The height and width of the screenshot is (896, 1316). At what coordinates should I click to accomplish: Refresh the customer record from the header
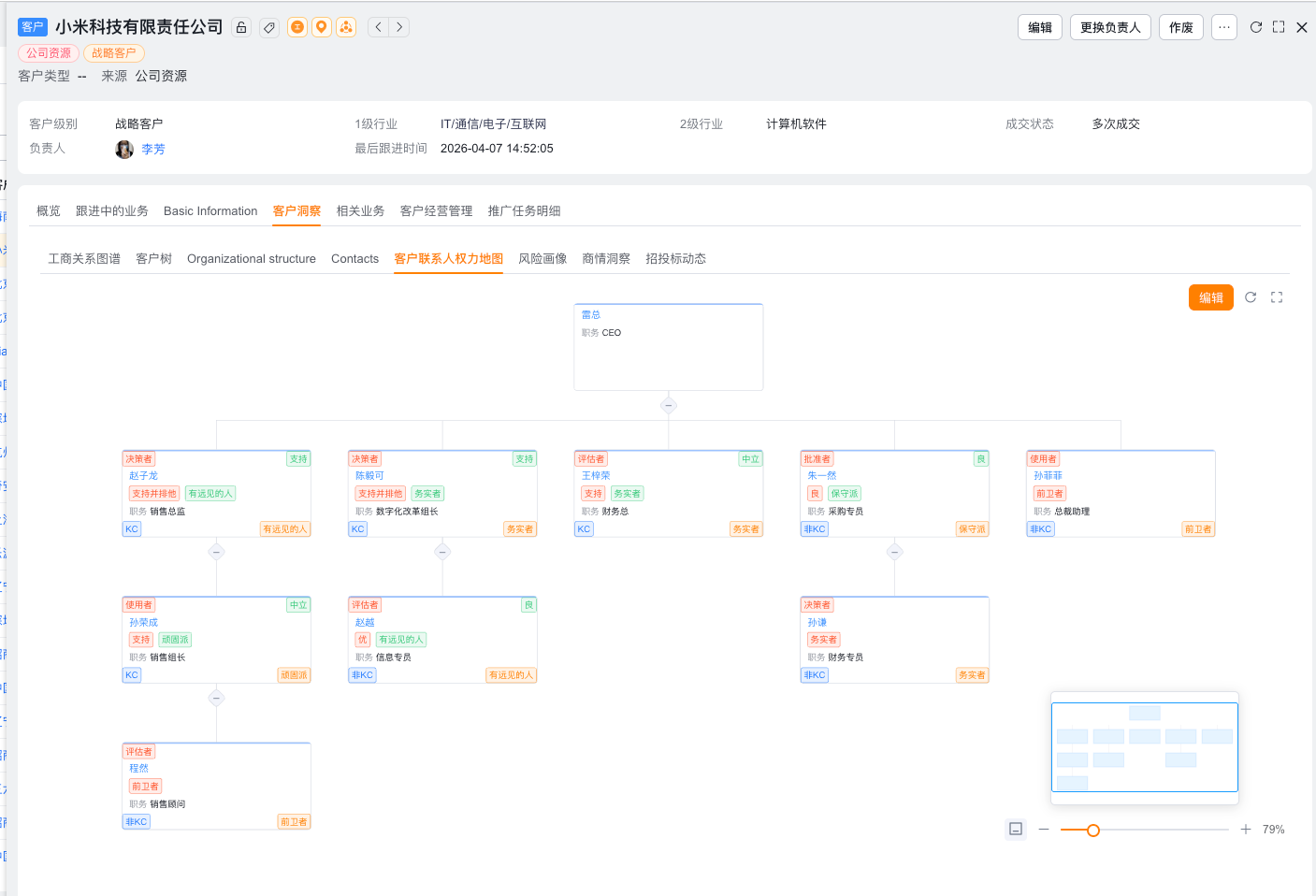pos(1256,27)
